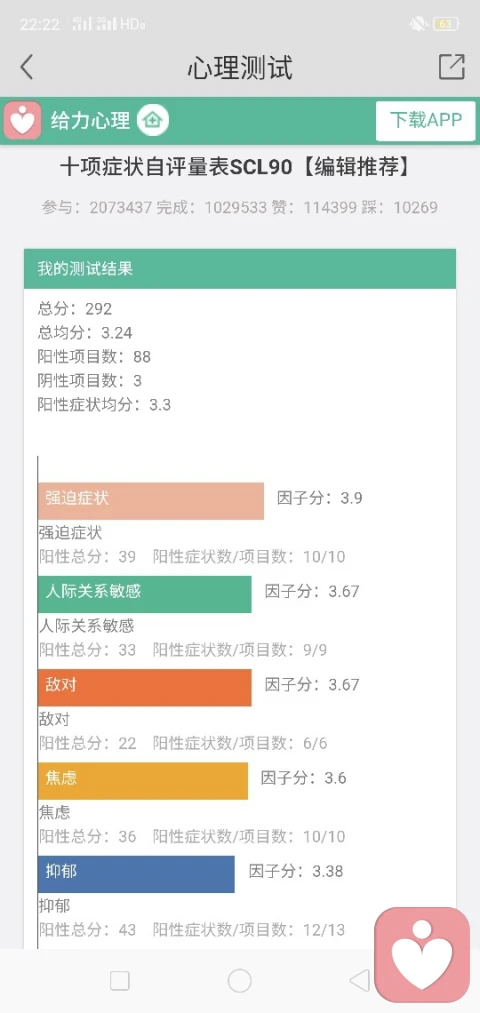Viewport: 480px width, 1013px height.
Task: Select the orange 敌对 bar
Action: coord(145,687)
